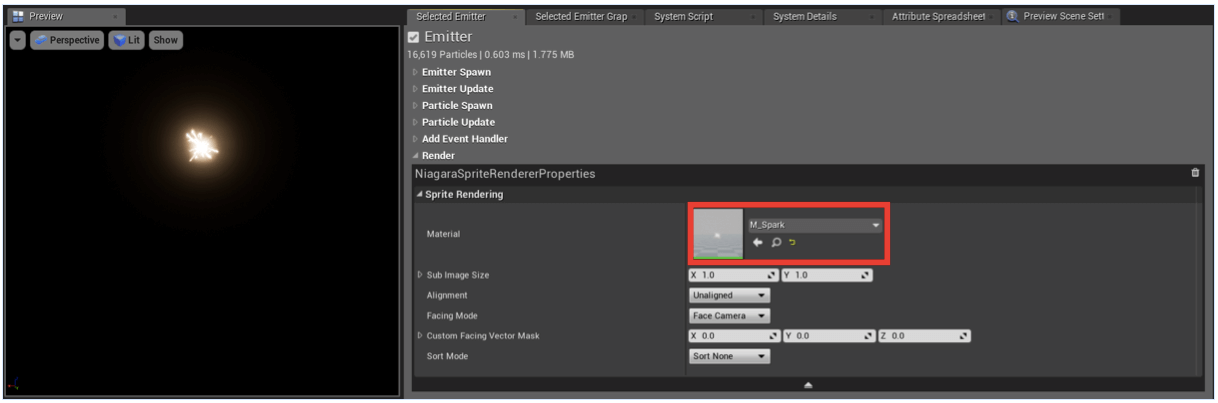
Task: Delete the NiagaraSpriteRendererProperties with trash icon
Action: click(1195, 173)
